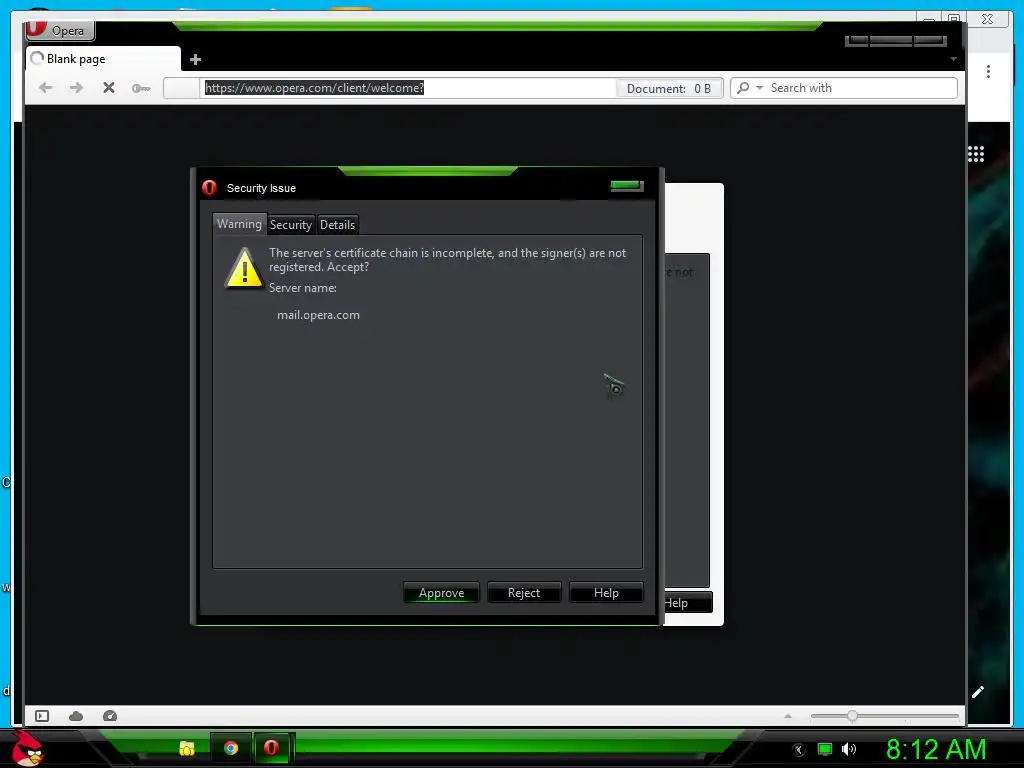Click the mail.opera.com server name
The width and height of the screenshot is (1024, 768).
coord(318,315)
